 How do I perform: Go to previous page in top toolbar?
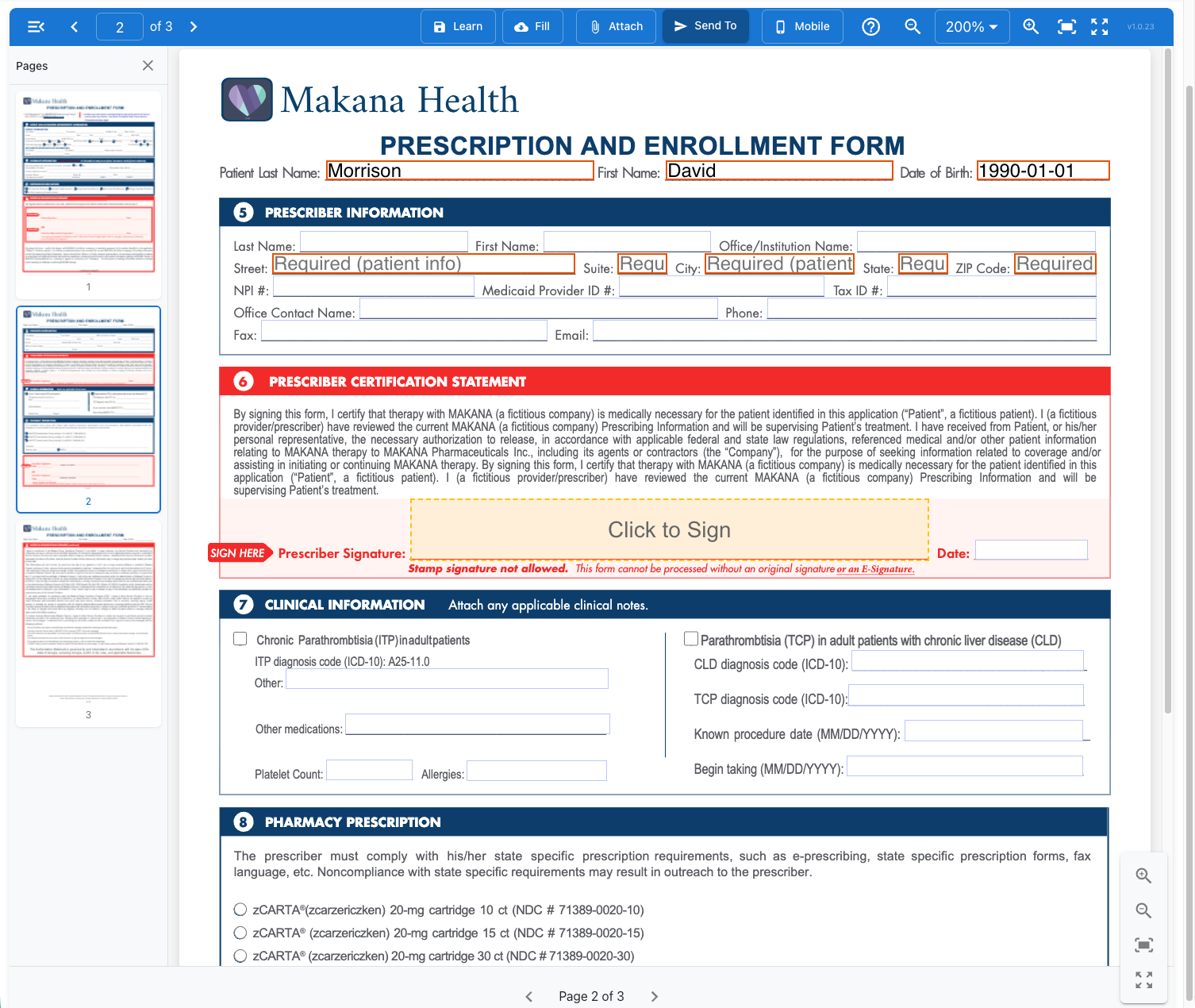75,27
